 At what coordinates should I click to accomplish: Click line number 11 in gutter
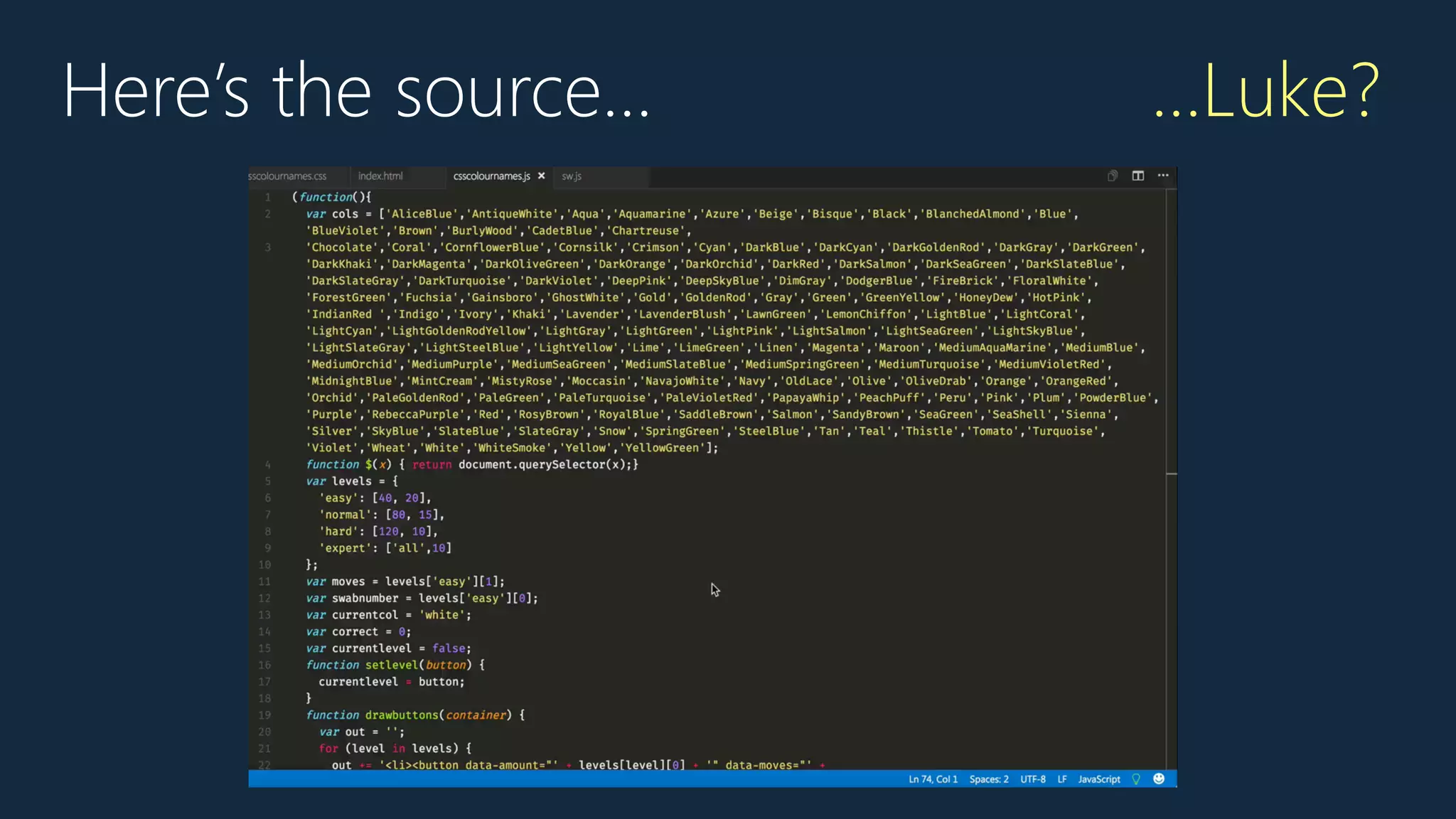(x=264, y=582)
